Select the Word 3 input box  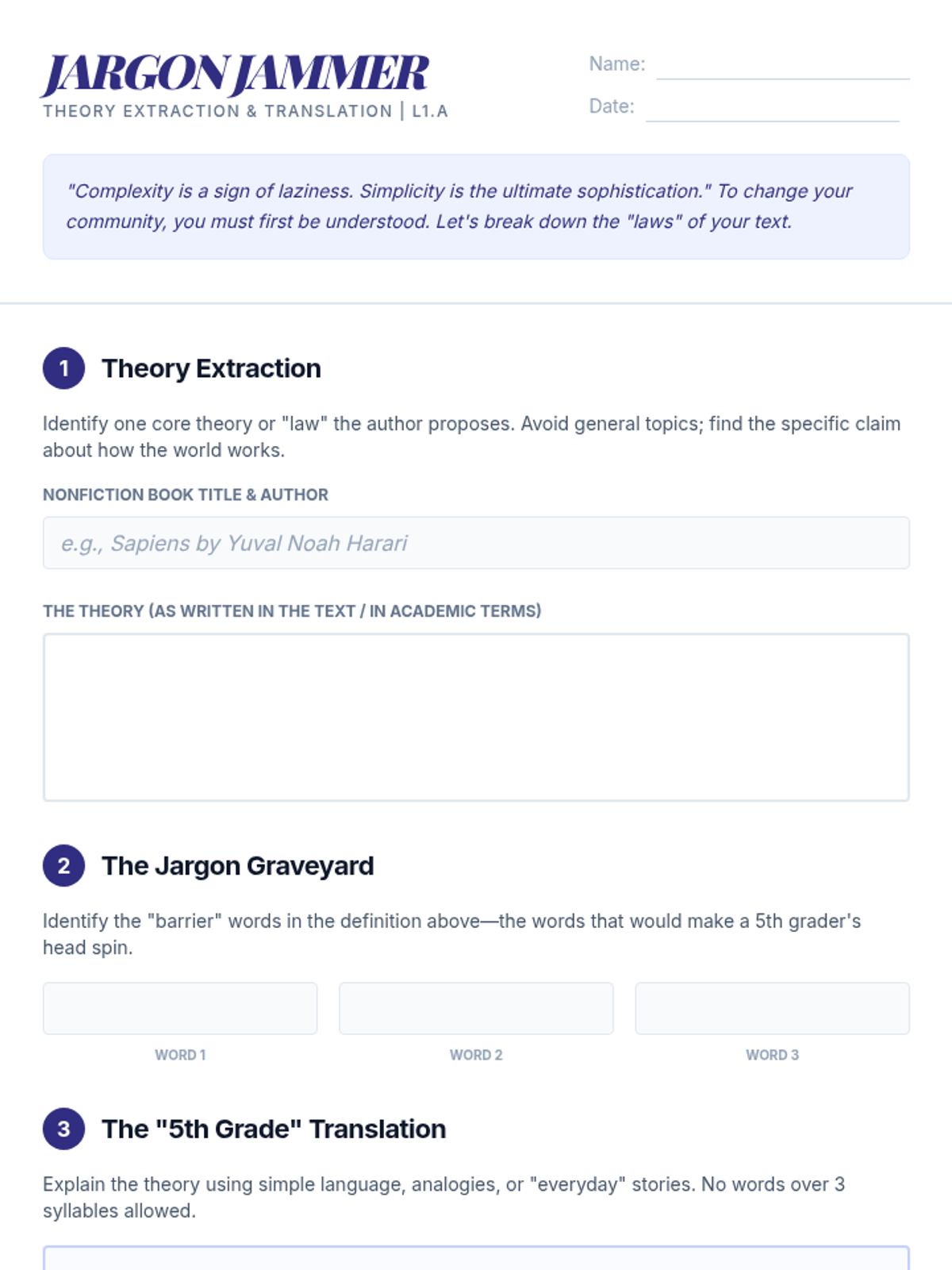[772, 1008]
